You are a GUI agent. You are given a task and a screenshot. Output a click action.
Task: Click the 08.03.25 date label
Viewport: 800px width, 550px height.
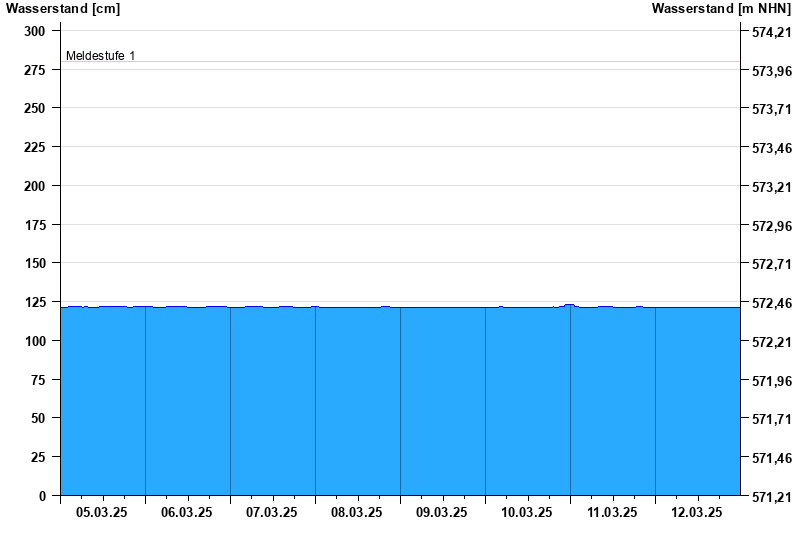357,512
